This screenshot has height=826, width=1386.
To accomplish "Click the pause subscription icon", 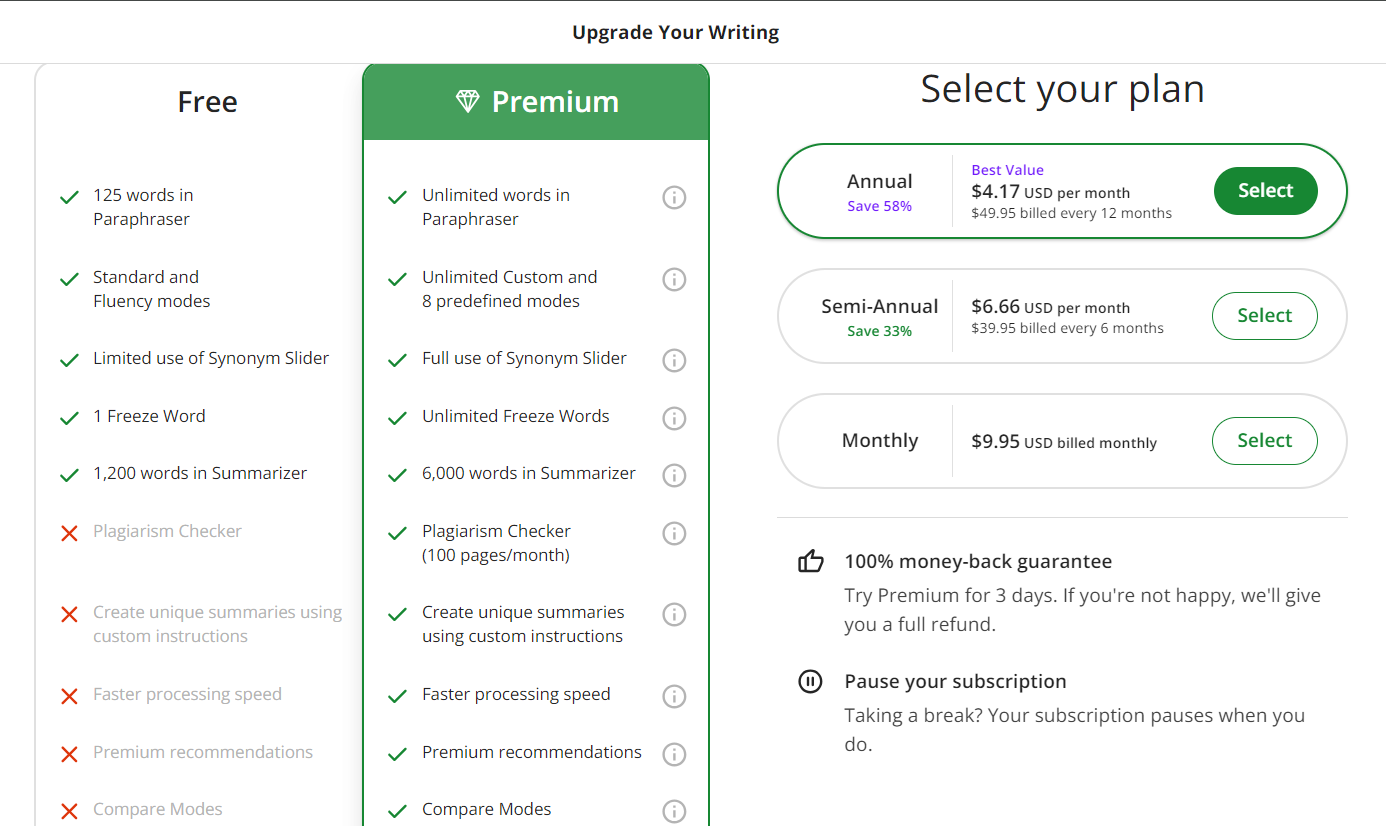I will pyautogui.click(x=810, y=682).
